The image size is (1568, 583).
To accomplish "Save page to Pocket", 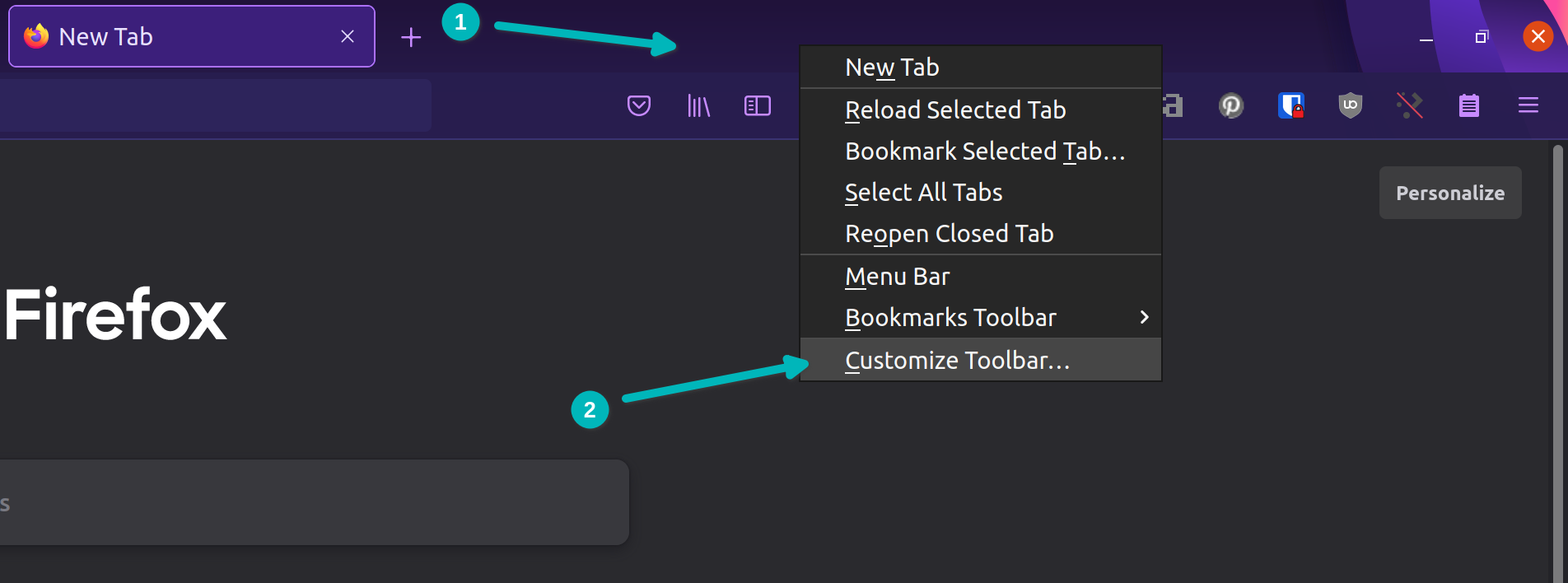I will [638, 105].
